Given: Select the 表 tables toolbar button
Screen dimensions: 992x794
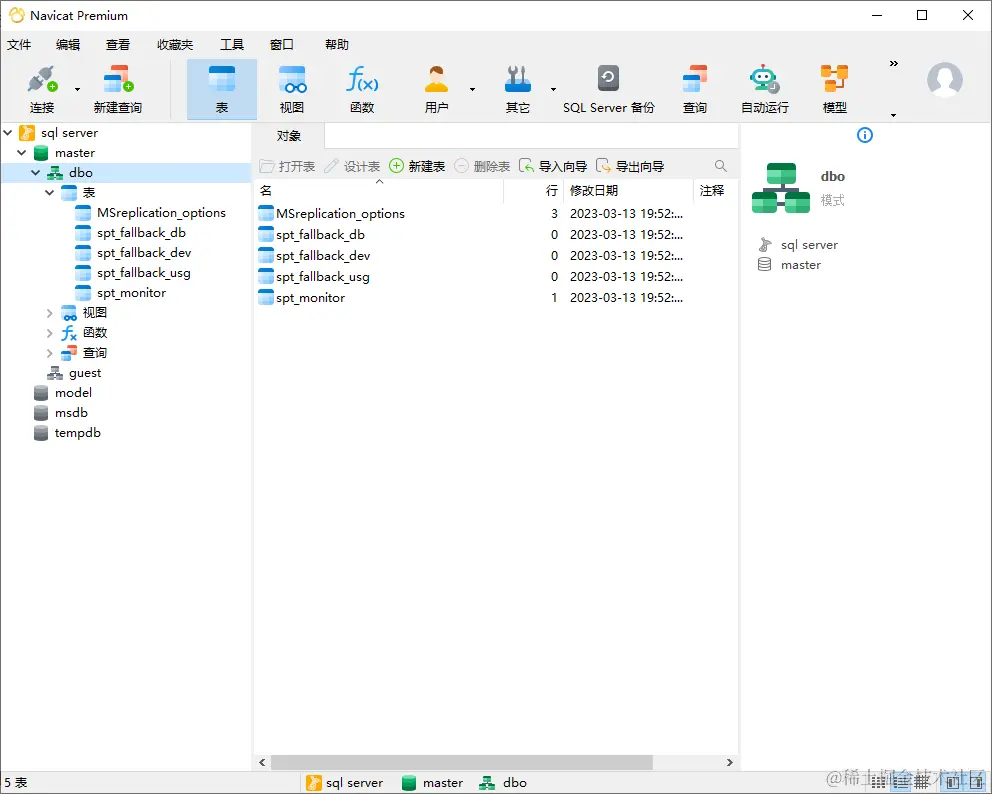Looking at the screenshot, I should click(x=221, y=89).
